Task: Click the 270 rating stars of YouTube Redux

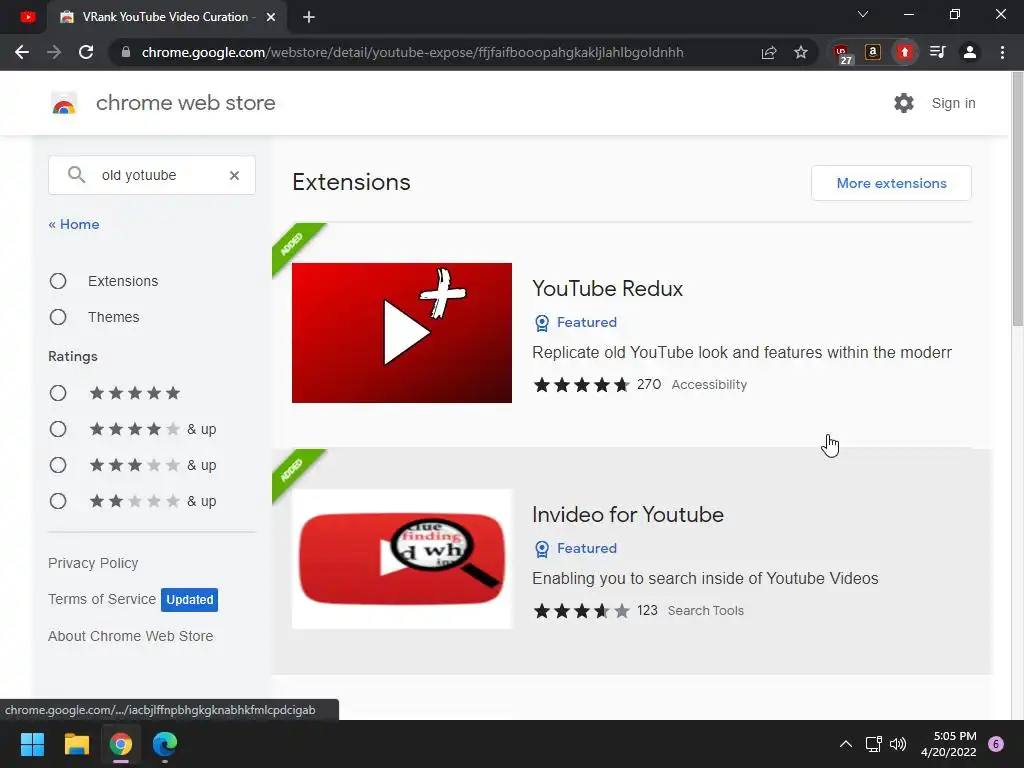Action: pyautogui.click(x=581, y=385)
